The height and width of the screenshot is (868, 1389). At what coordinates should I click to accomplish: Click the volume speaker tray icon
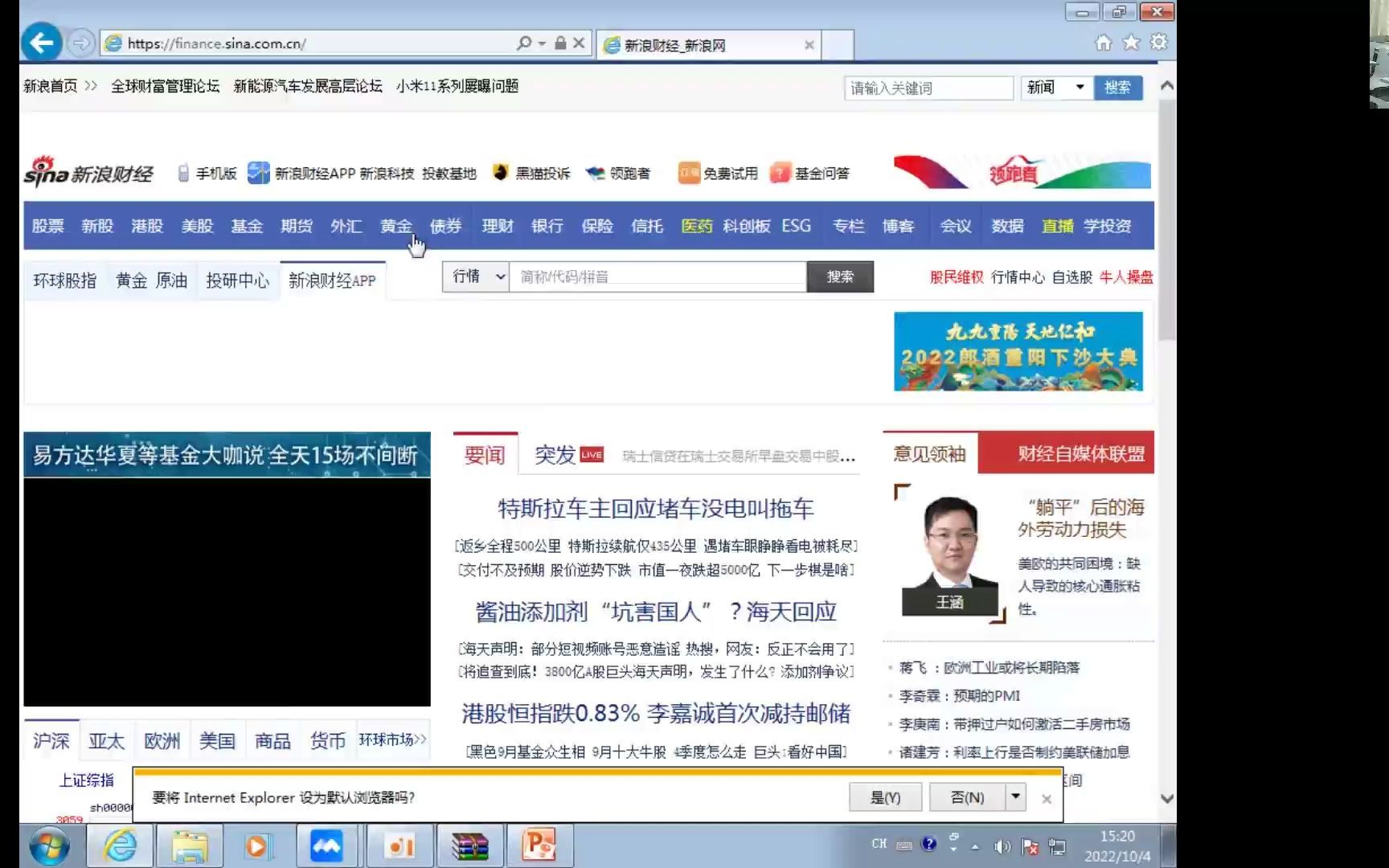(1002, 845)
